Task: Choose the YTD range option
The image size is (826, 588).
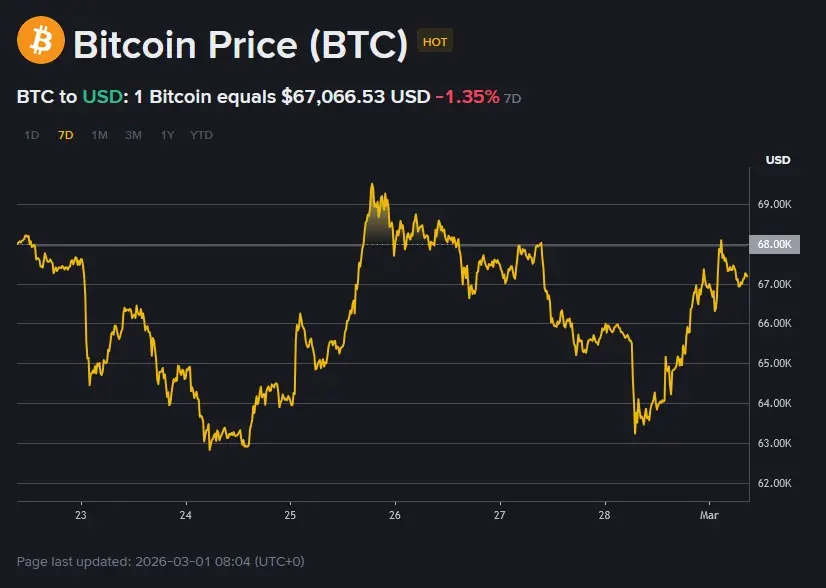Action: pyautogui.click(x=201, y=135)
